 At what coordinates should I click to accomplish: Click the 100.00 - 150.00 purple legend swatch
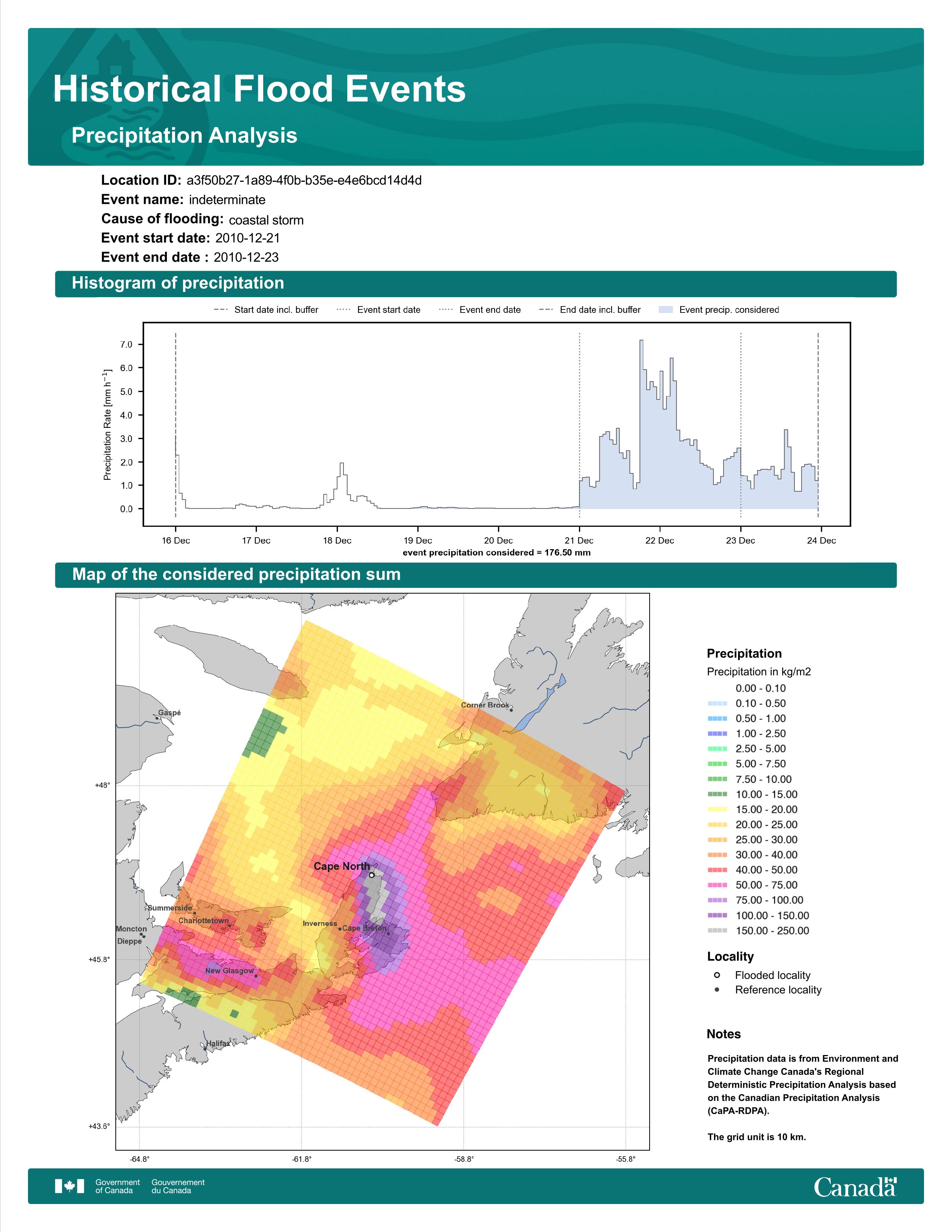[x=717, y=915]
